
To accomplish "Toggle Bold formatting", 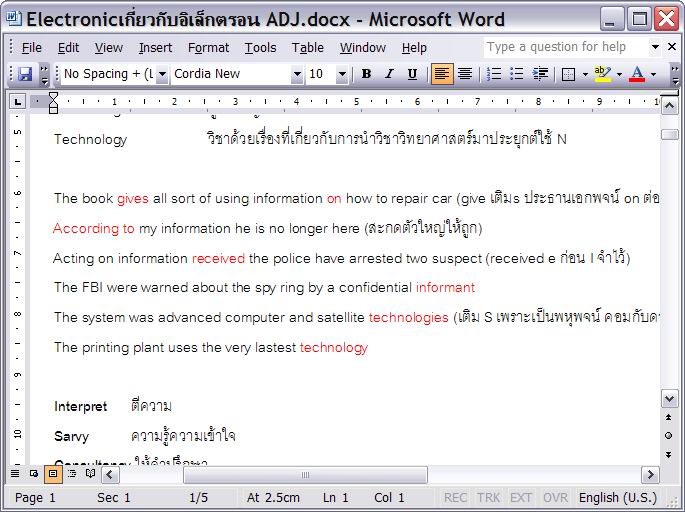I will 366,74.
